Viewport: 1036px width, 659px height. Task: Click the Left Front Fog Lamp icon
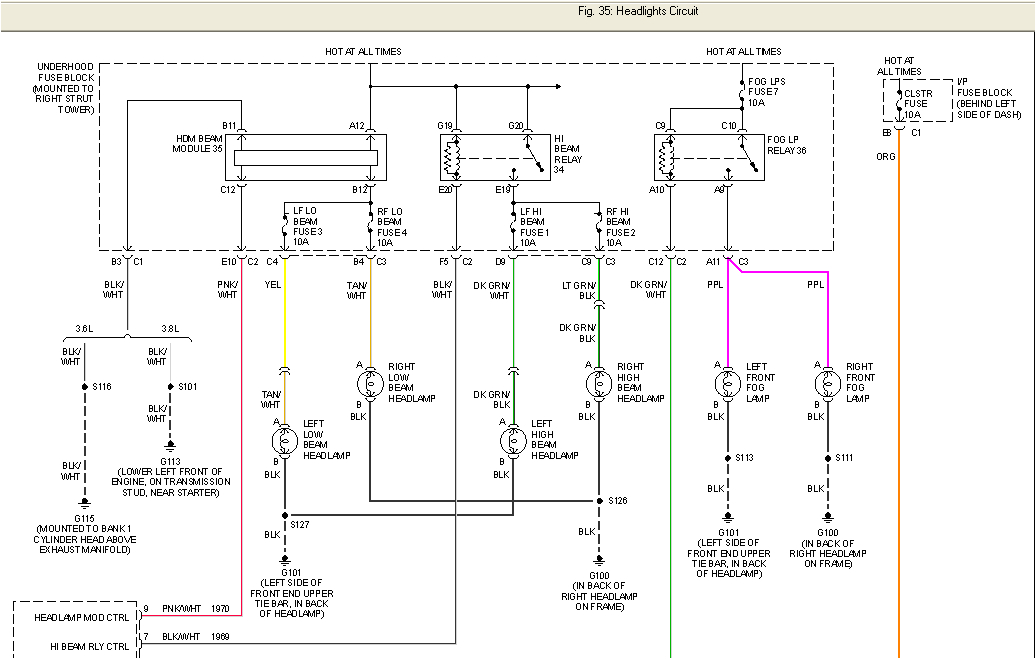[x=728, y=383]
